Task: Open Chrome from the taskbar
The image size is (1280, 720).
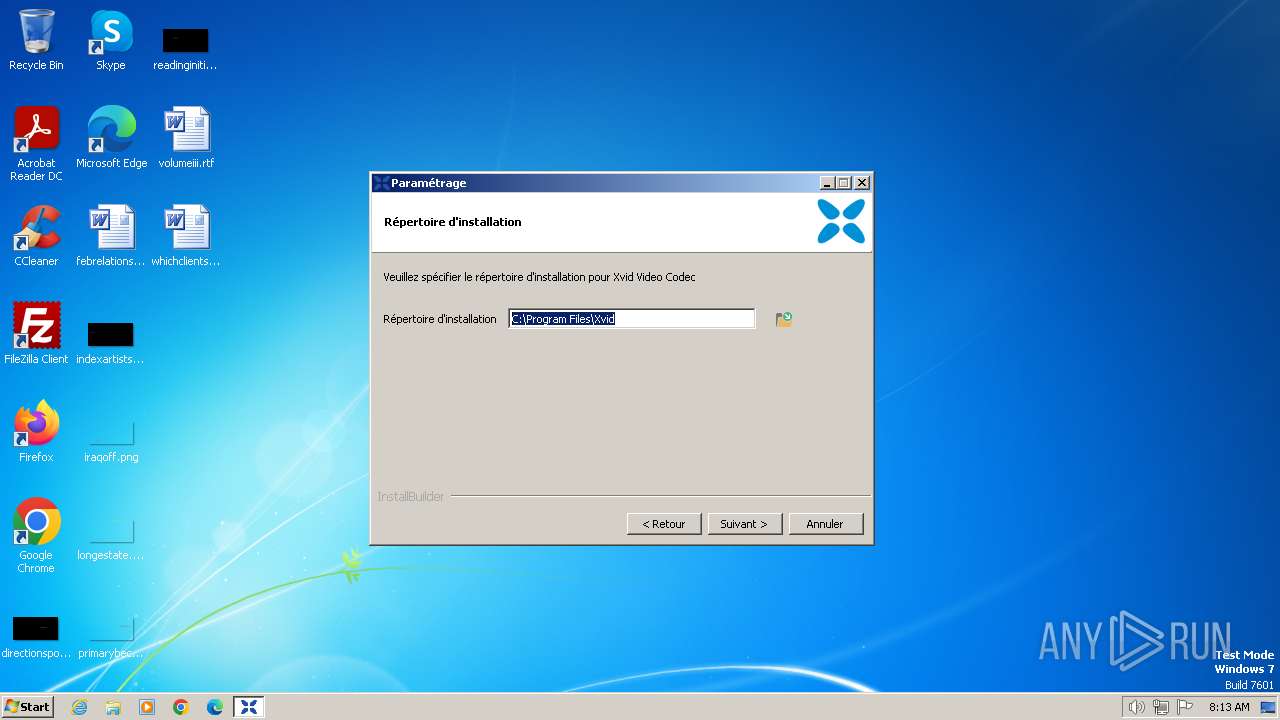Action: click(181, 707)
